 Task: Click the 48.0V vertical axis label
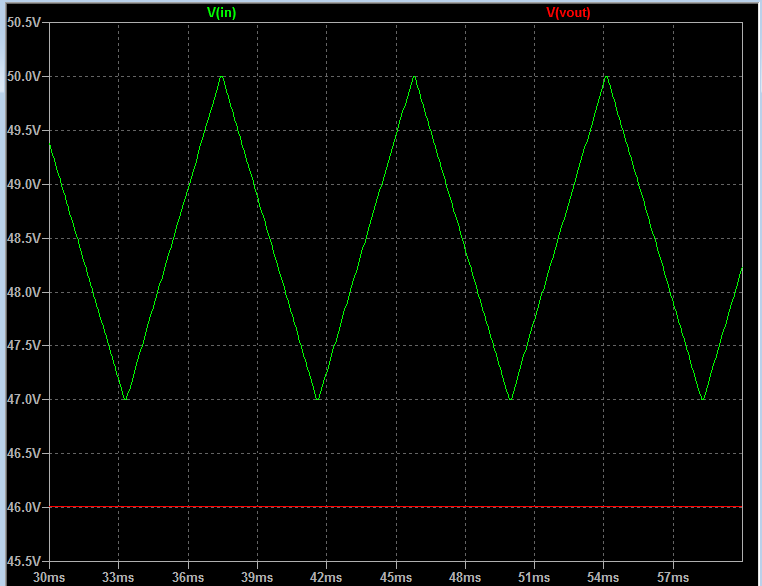[x=24, y=292]
